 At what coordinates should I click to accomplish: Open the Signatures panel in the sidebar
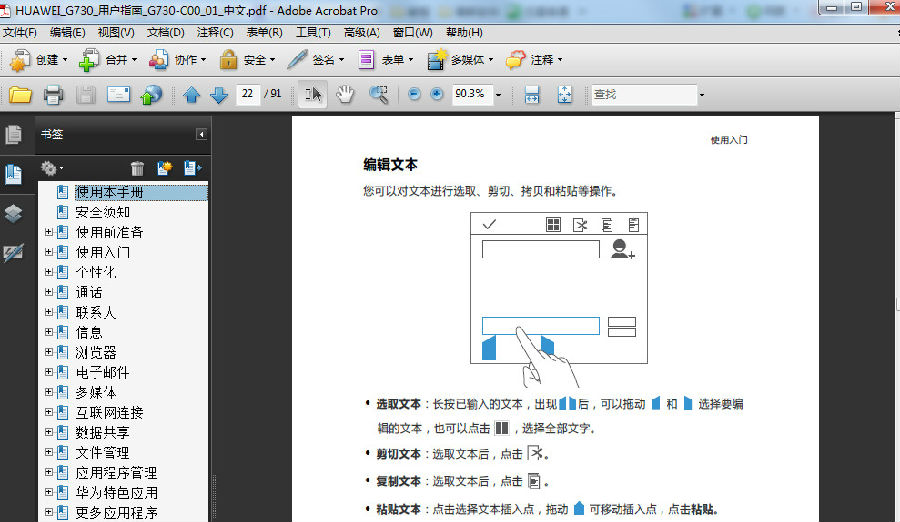click(14, 252)
